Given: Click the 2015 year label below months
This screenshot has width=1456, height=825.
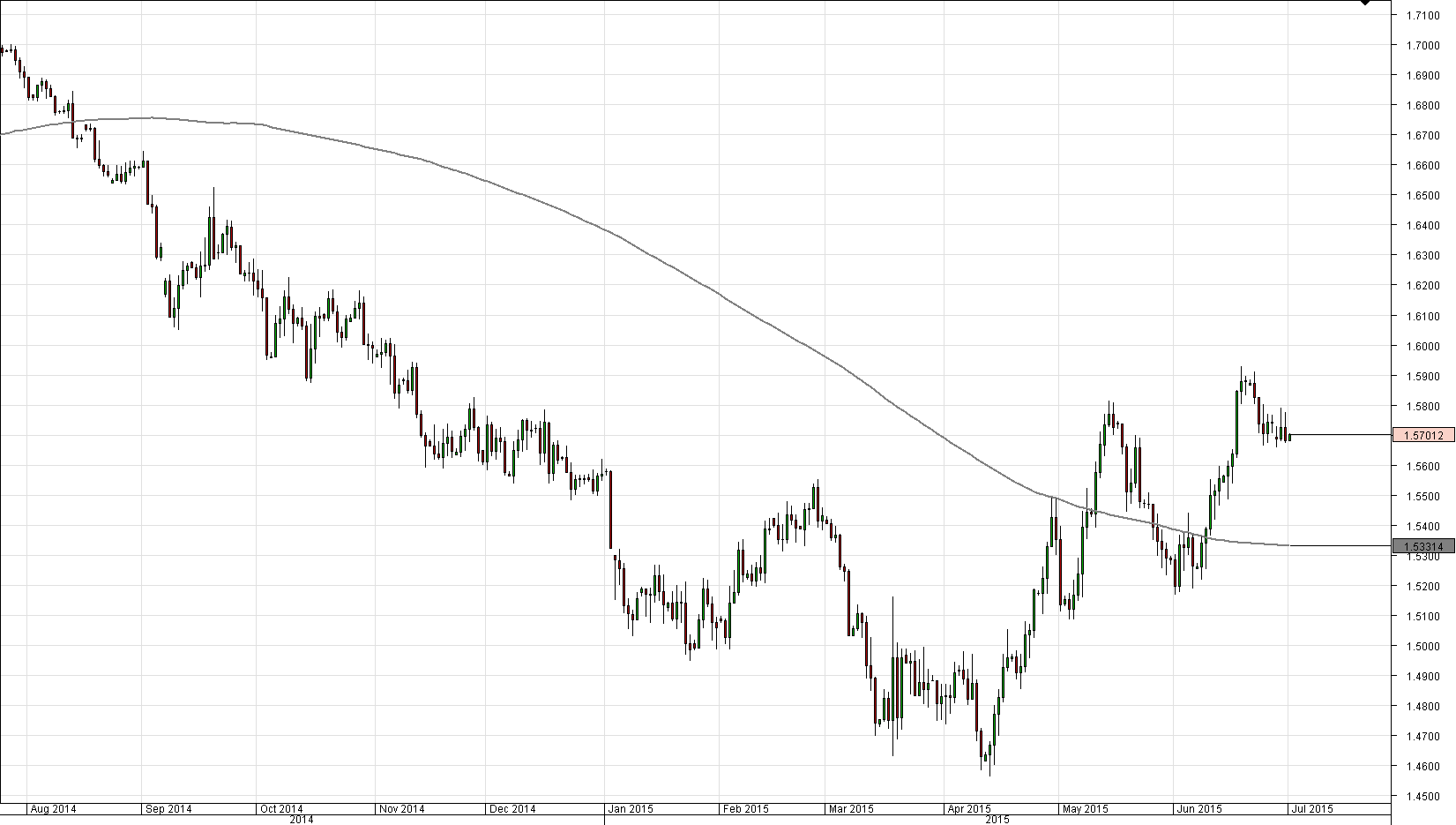Looking at the screenshot, I should coord(997,820).
